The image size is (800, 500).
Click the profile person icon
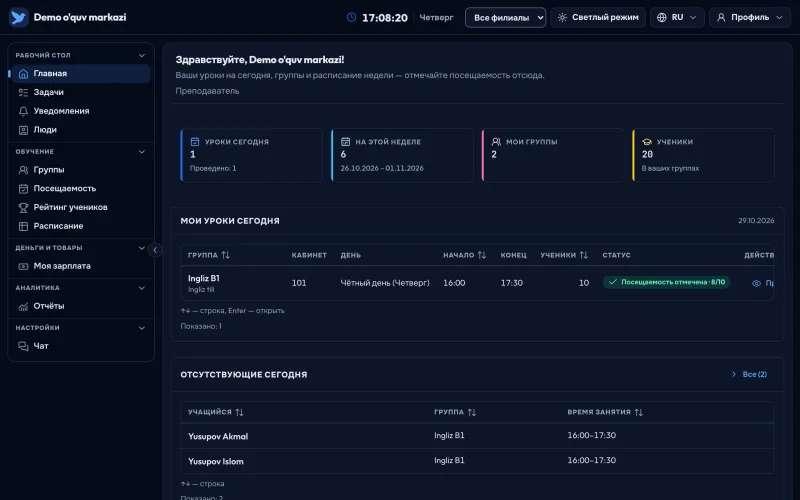(721, 17)
